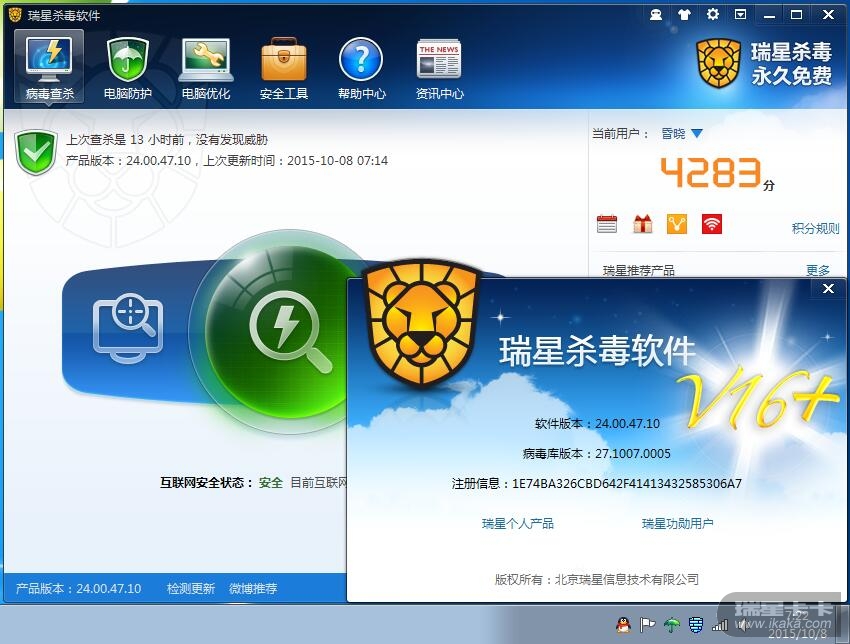Image resolution: width=850 pixels, height=644 pixels.
Task: Open QQ penguin icon in system tray
Action: tap(623, 625)
